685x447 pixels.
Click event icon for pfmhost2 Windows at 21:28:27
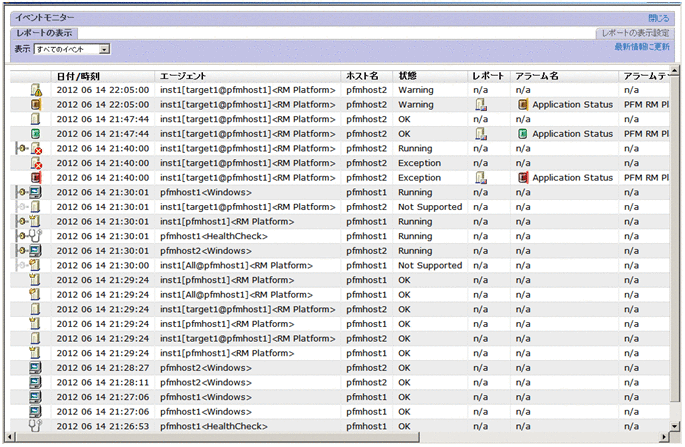pos(35,368)
